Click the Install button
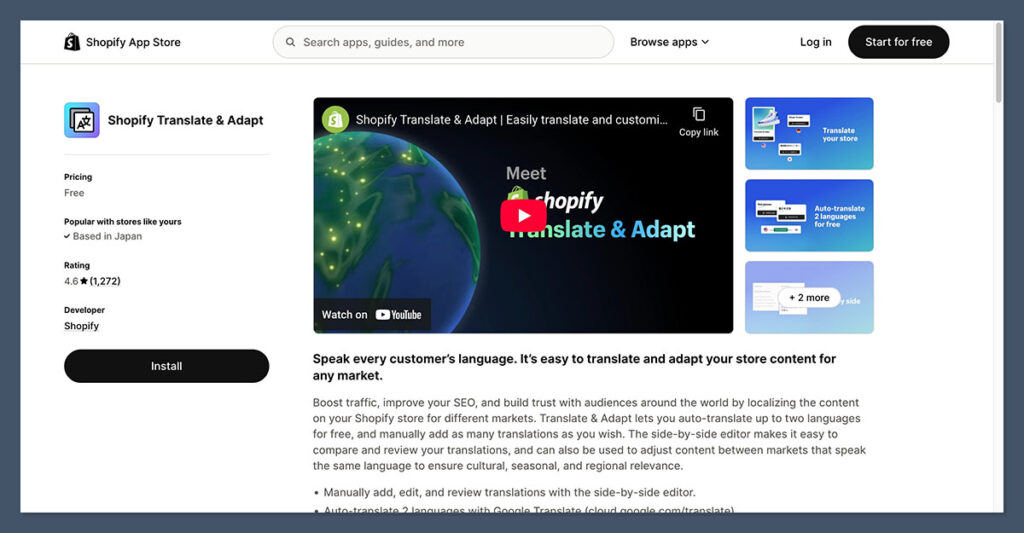This screenshot has width=1024, height=533. pyautogui.click(x=167, y=366)
